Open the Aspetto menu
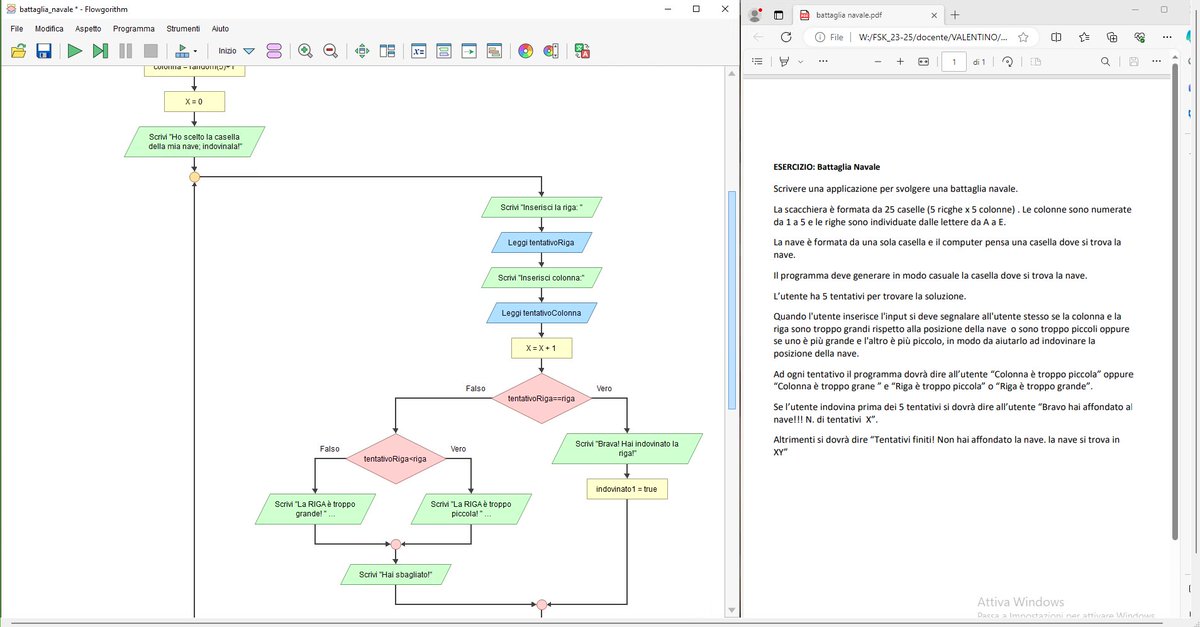Image resolution: width=1200 pixels, height=627 pixels. point(88,29)
